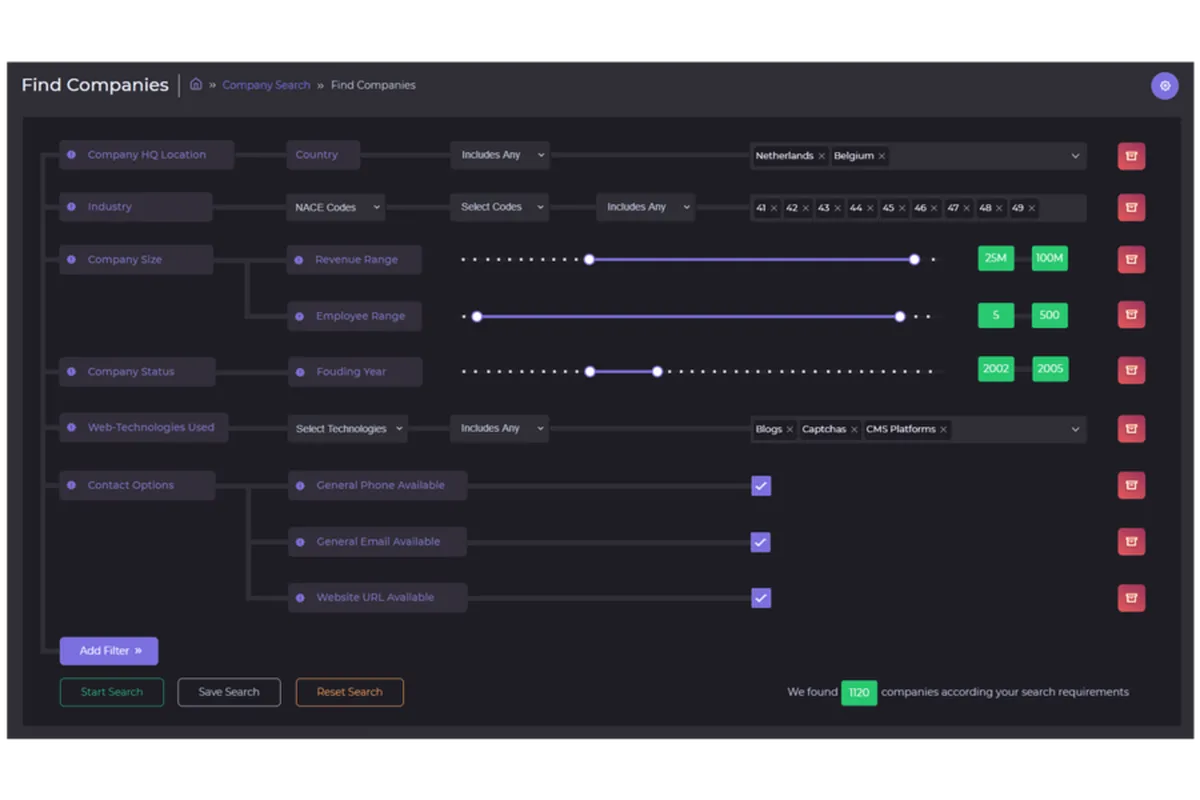Click the 25M revenue minimum value box
The height and width of the screenshot is (800, 1200).
pos(996,258)
